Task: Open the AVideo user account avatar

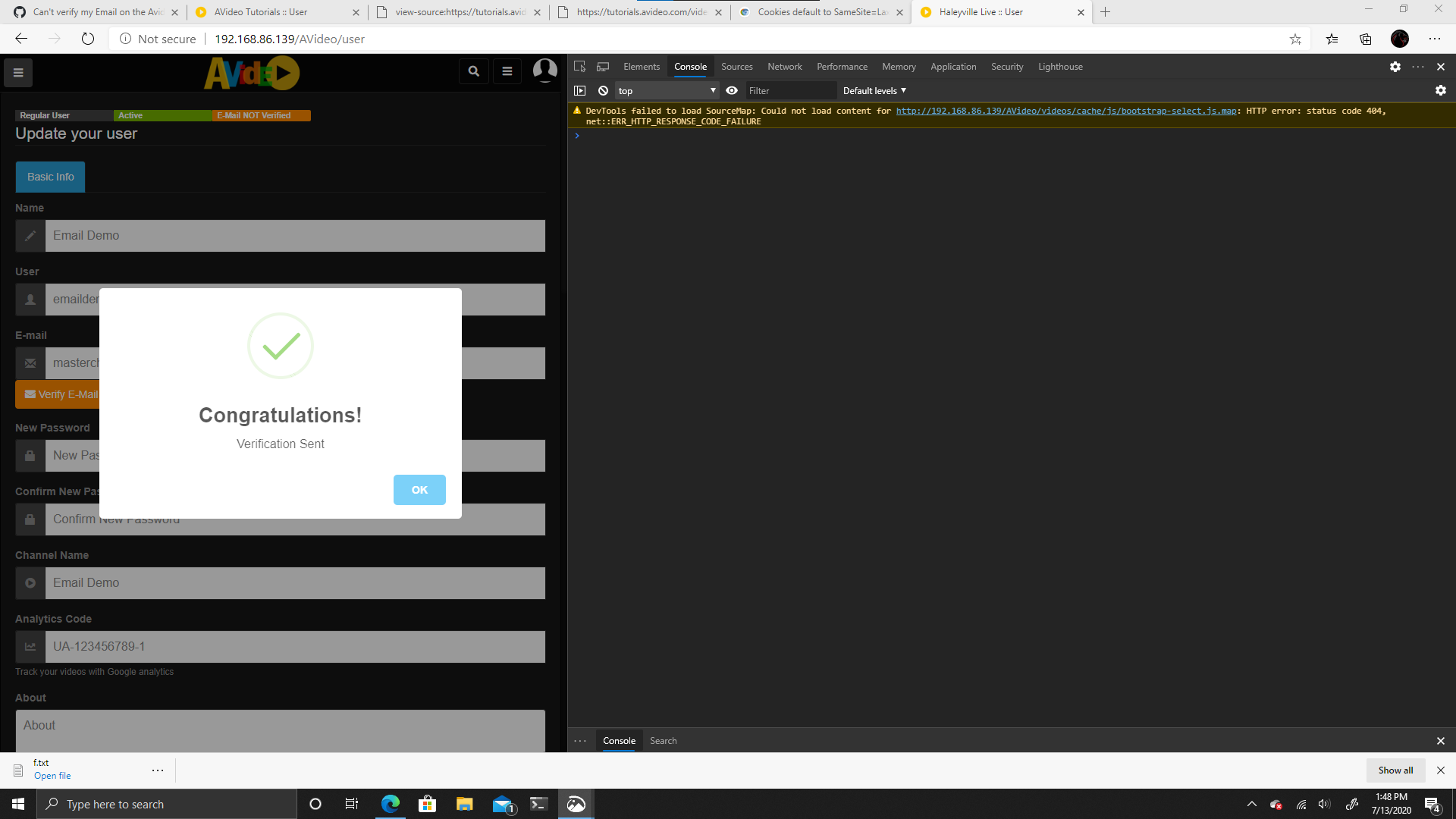Action: point(544,71)
